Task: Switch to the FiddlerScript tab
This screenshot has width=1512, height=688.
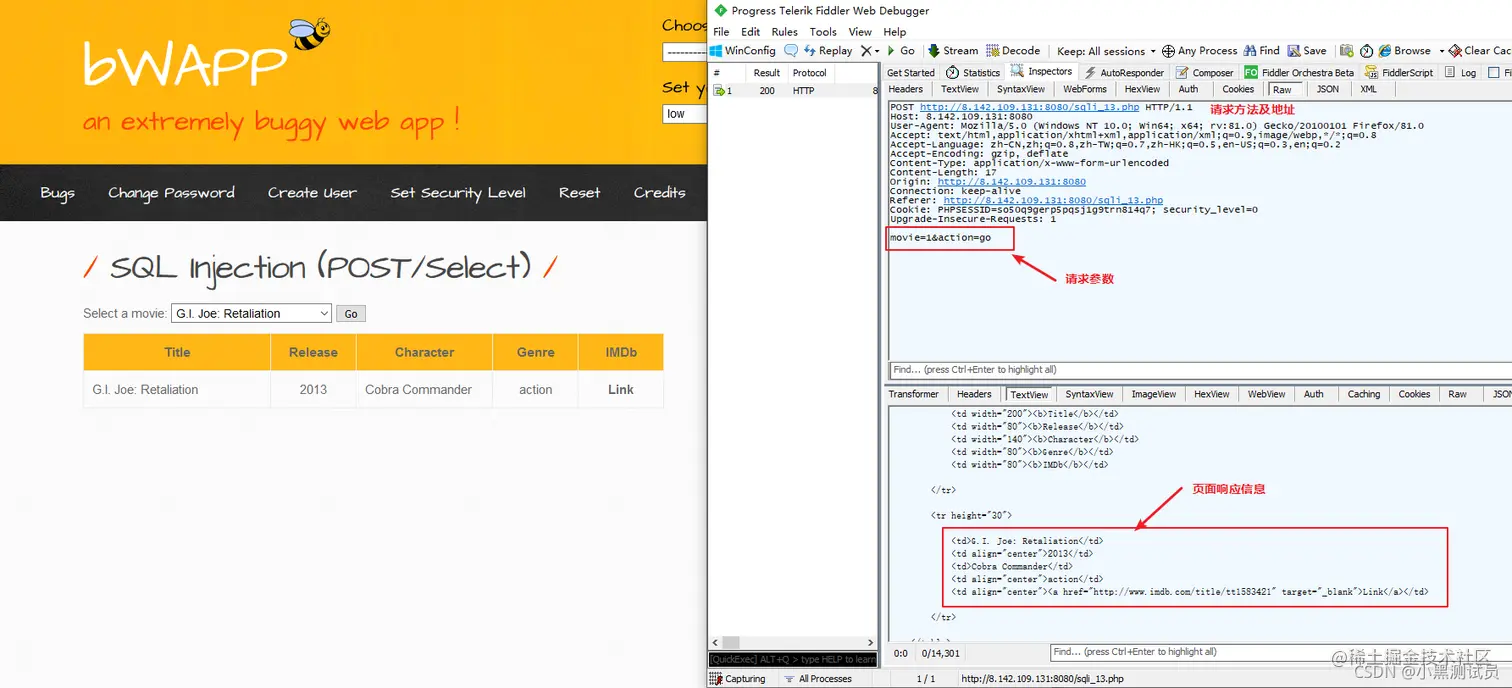Action: [1399, 72]
